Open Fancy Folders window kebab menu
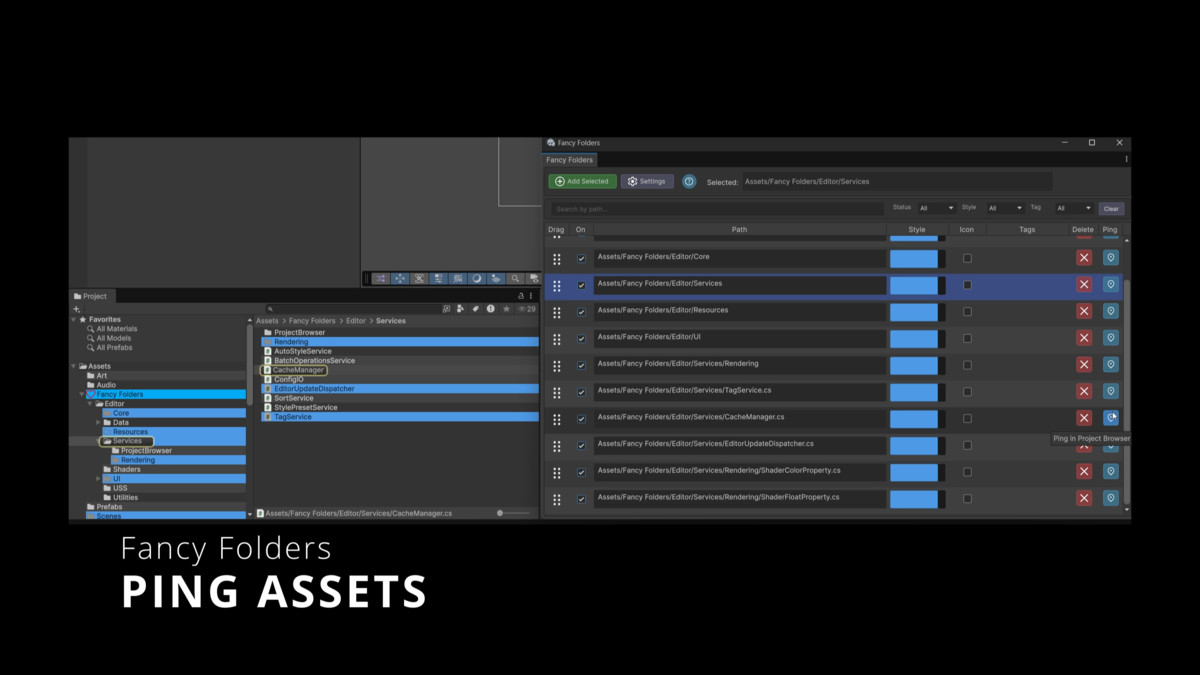Image resolution: width=1200 pixels, height=675 pixels. 1126,160
